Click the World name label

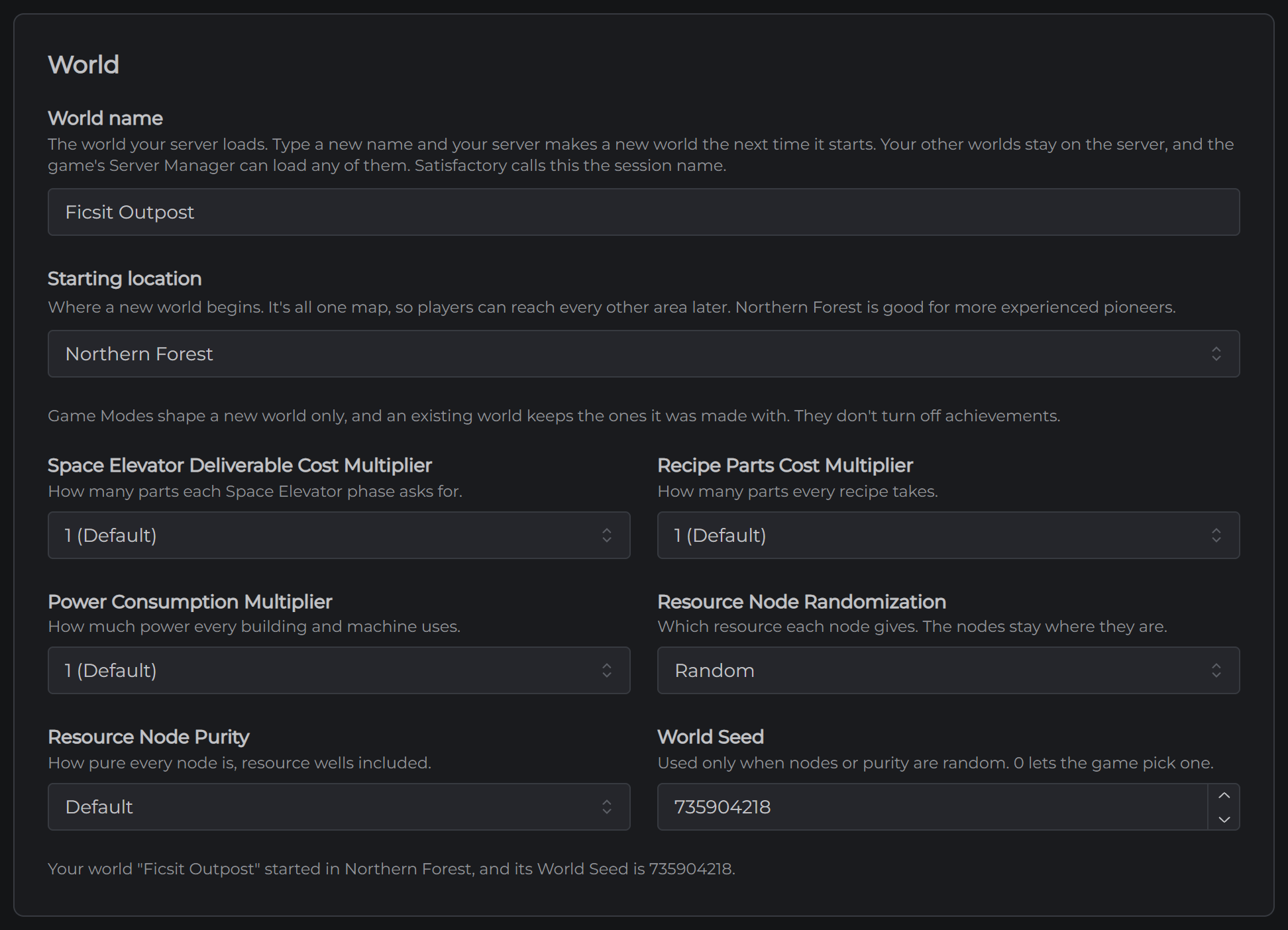(105, 118)
